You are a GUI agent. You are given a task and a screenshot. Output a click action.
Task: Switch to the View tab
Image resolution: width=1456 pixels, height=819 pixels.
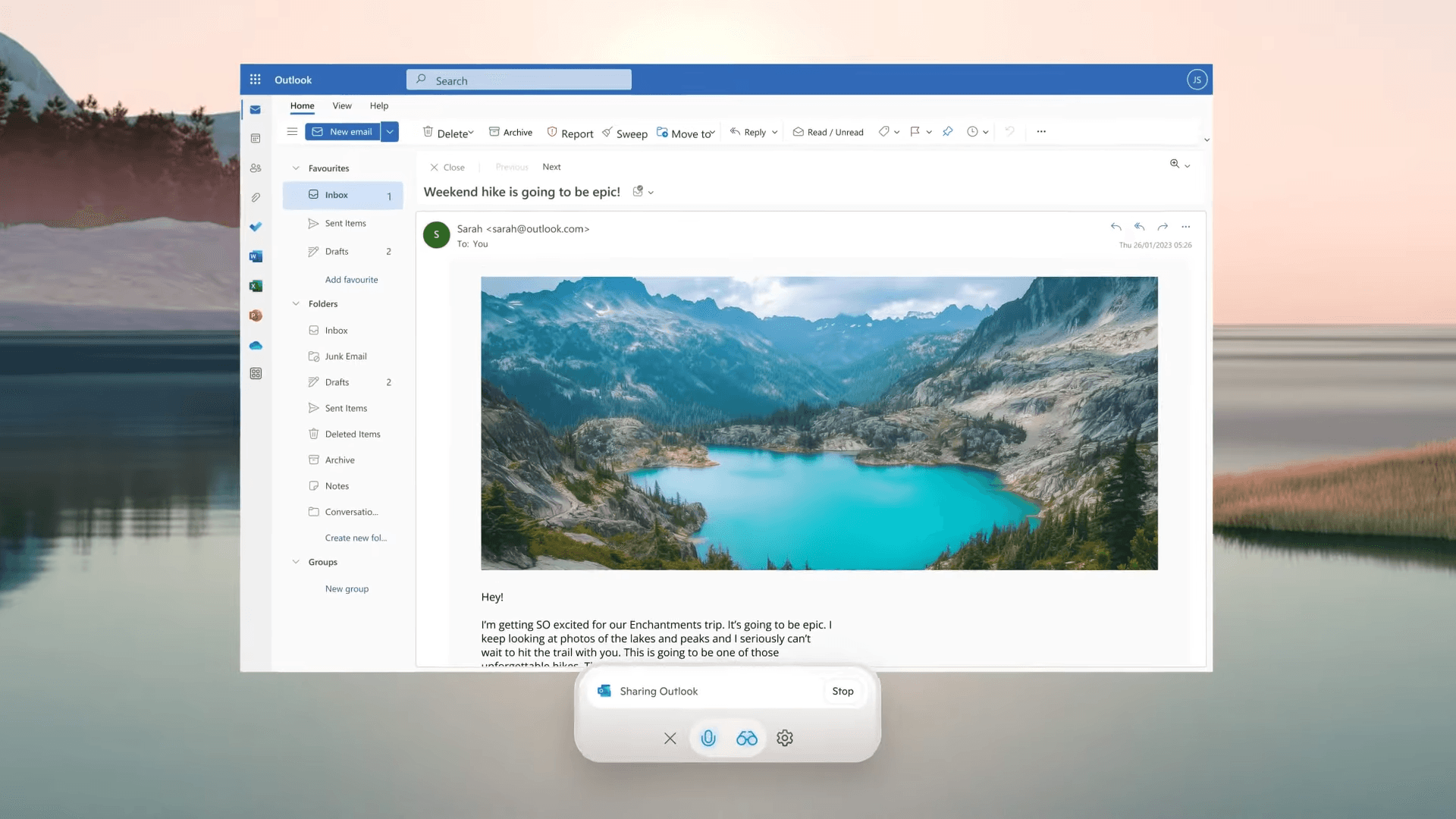click(x=342, y=106)
